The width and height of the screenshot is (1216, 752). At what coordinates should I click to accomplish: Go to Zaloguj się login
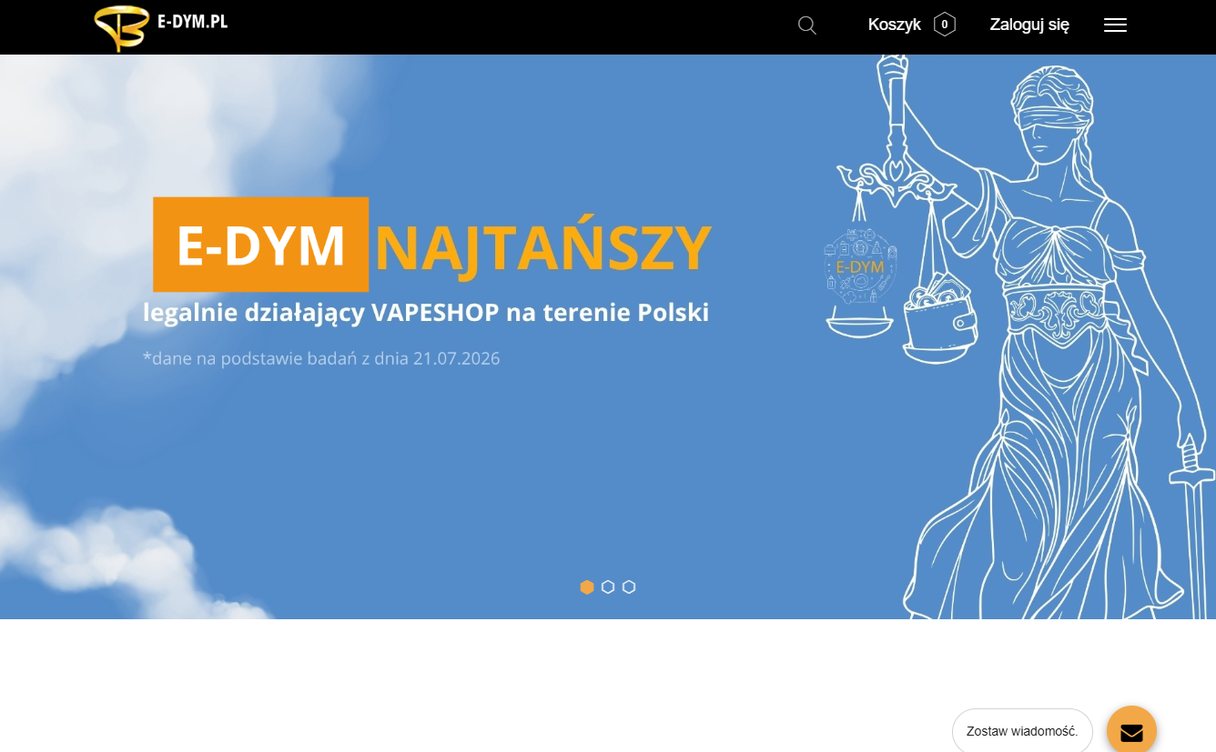[x=1029, y=25]
